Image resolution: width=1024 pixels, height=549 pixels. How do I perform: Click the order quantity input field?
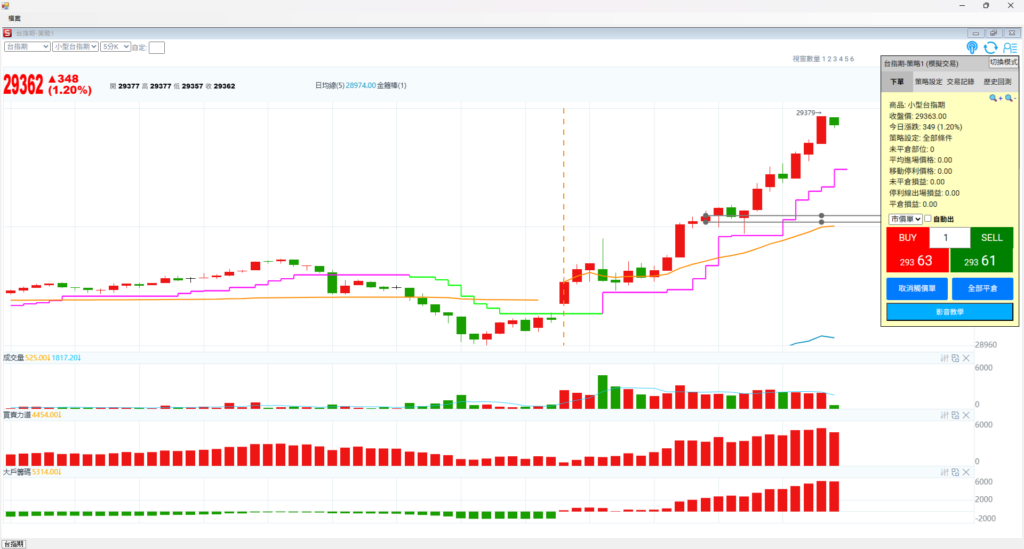[949, 238]
